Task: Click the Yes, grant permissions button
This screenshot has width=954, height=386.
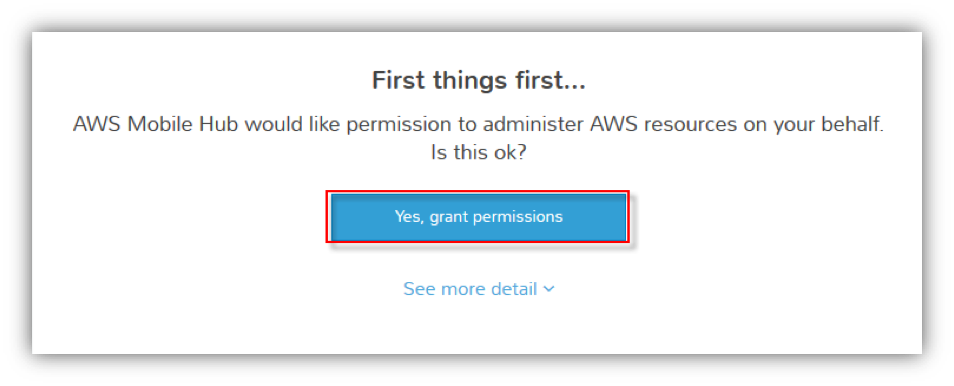Action: click(478, 217)
